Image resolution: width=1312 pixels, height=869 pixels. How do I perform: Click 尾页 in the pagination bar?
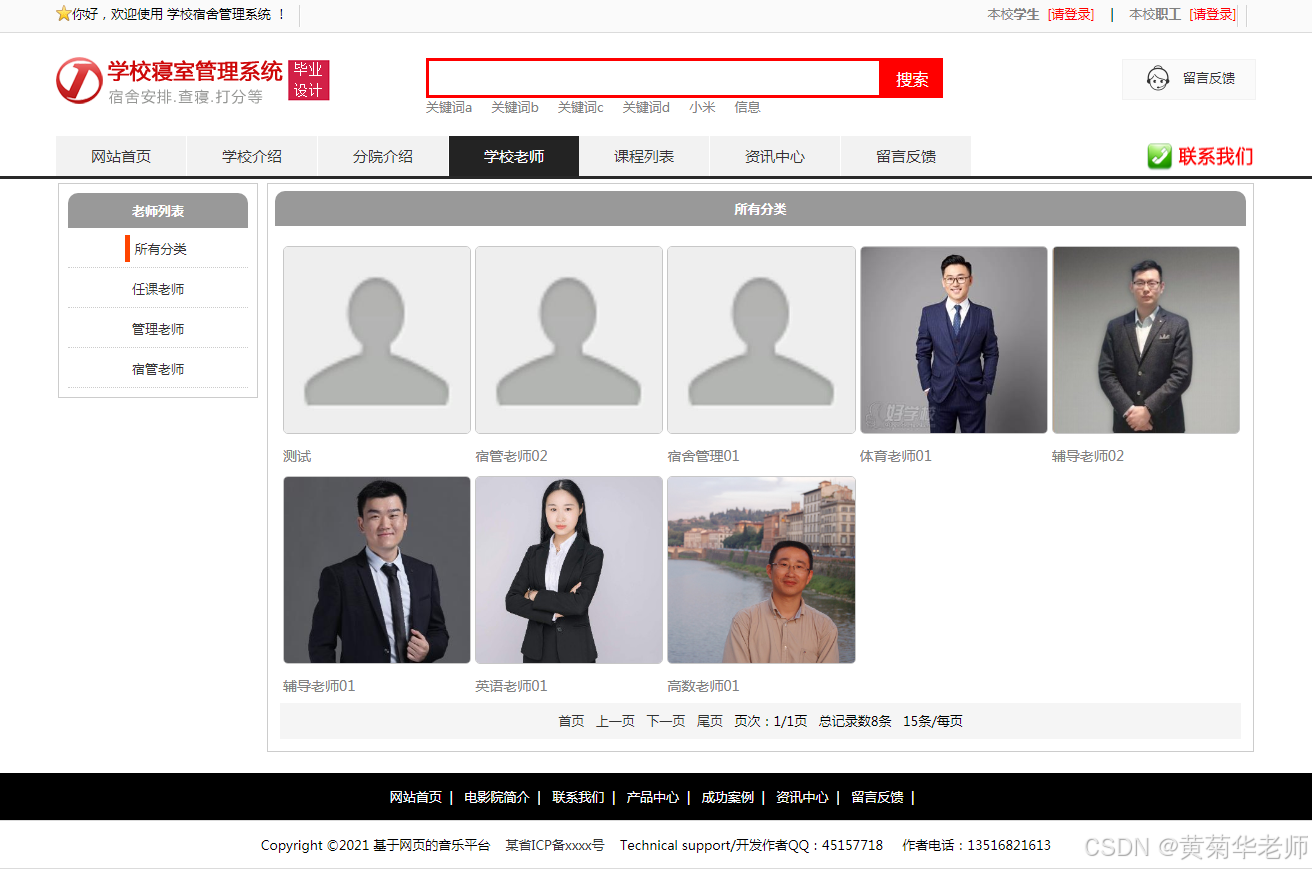709,720
